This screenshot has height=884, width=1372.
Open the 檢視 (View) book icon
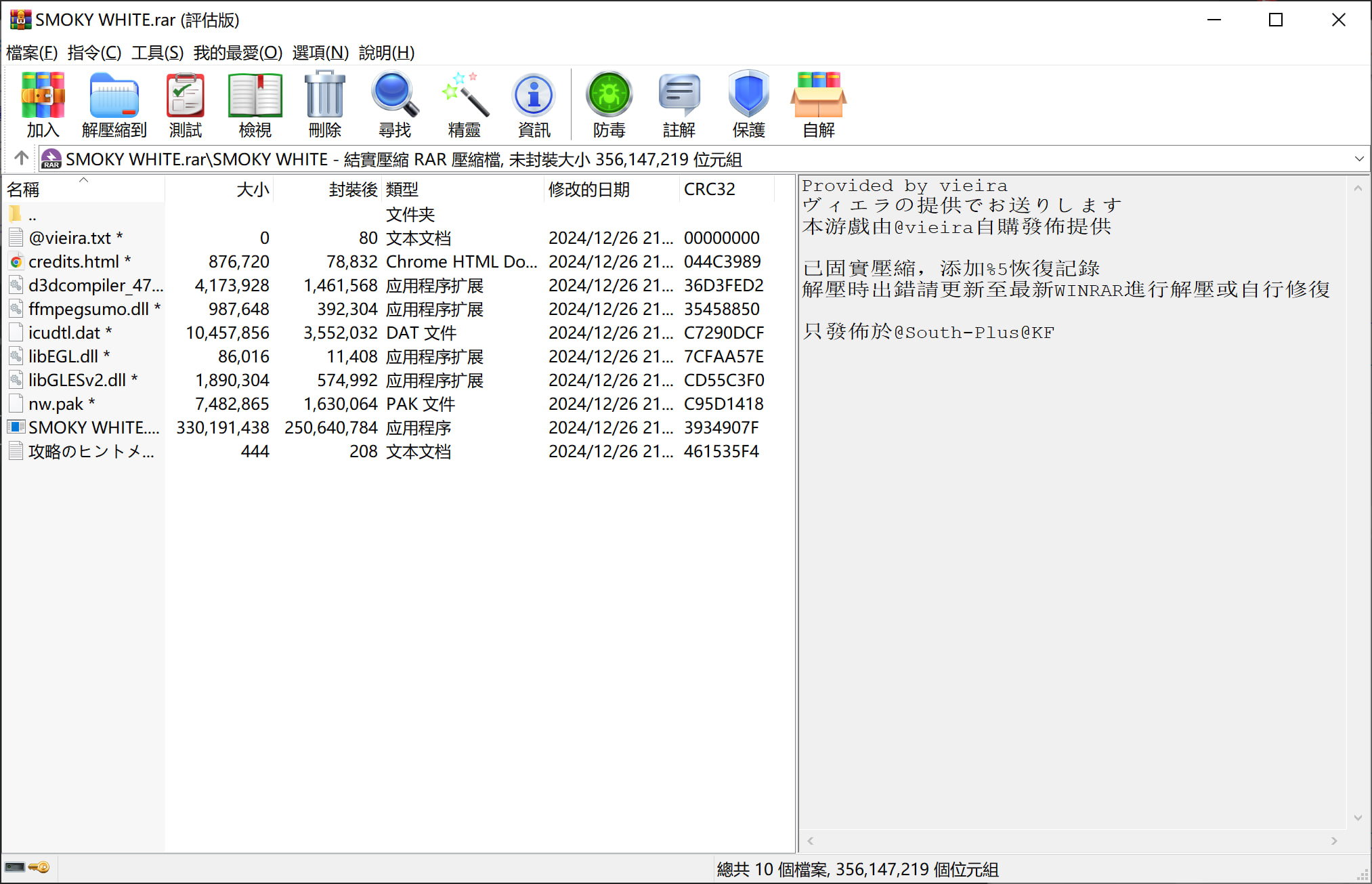[x=255, y=96]
